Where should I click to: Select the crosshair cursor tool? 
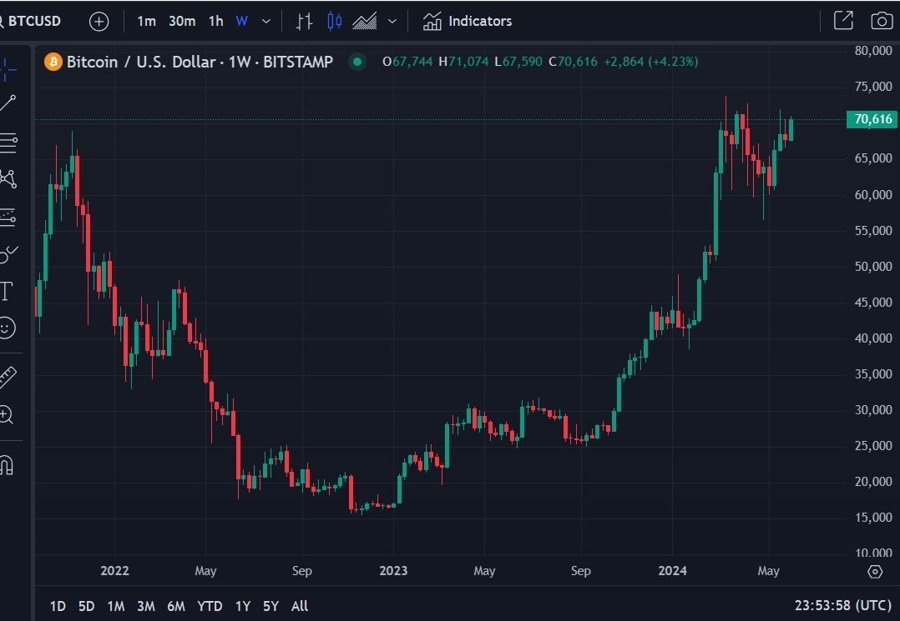[7, 69]
